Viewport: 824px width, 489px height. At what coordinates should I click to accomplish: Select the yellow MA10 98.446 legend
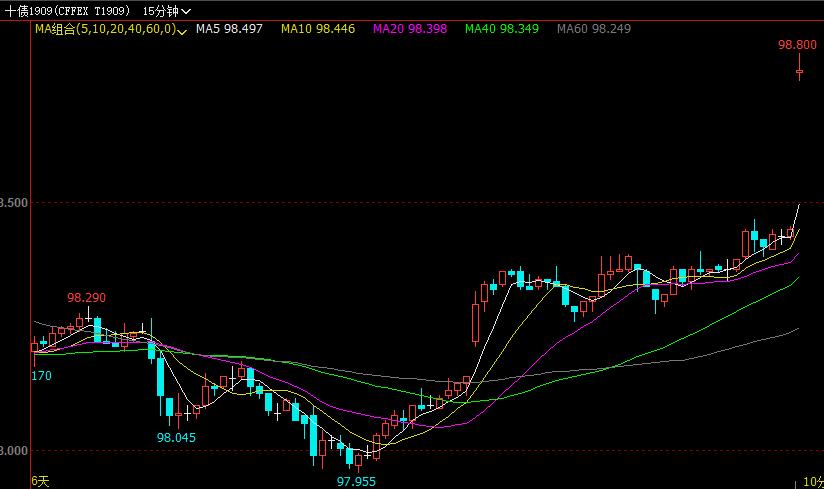(x=317, y=29)
